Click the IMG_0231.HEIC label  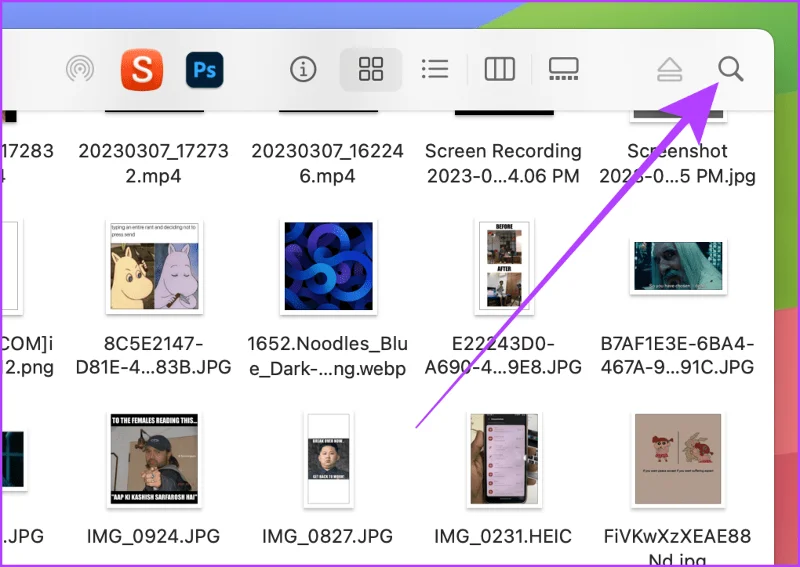click(x=503, y=536)
